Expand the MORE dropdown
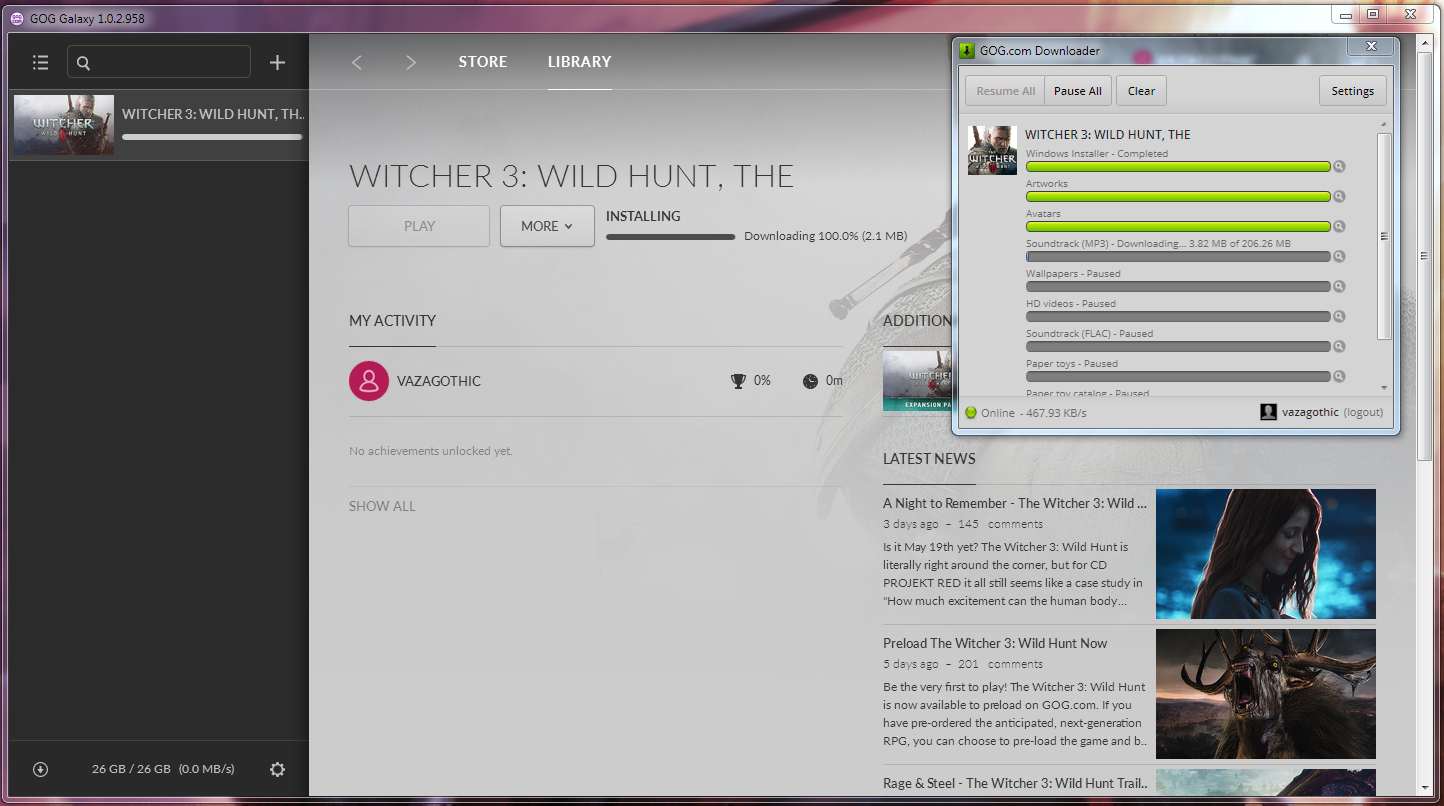The height and width of the screenshot is (806, 1444). click(547, 226)
